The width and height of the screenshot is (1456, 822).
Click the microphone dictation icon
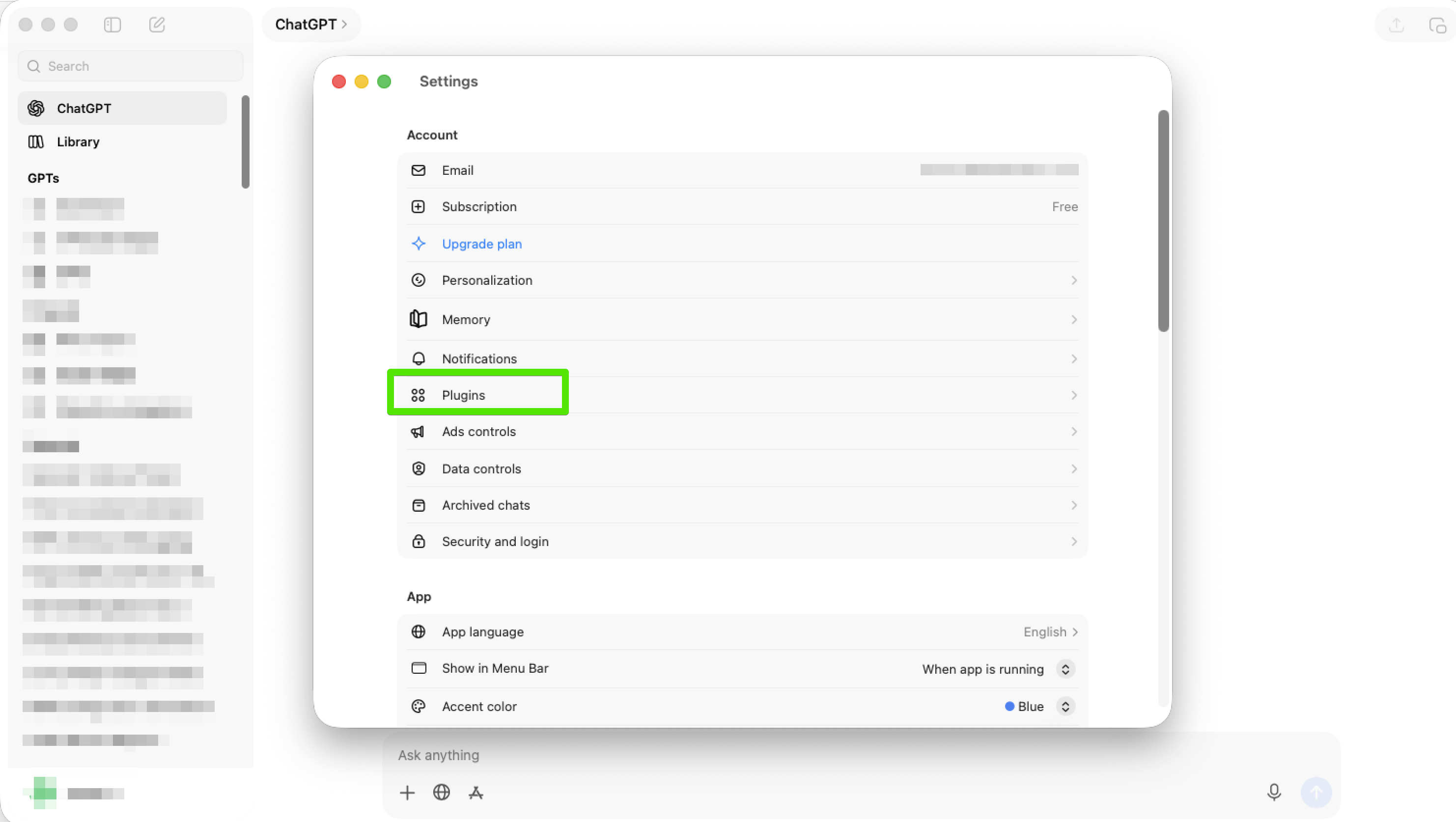[x=1274, y=793]
